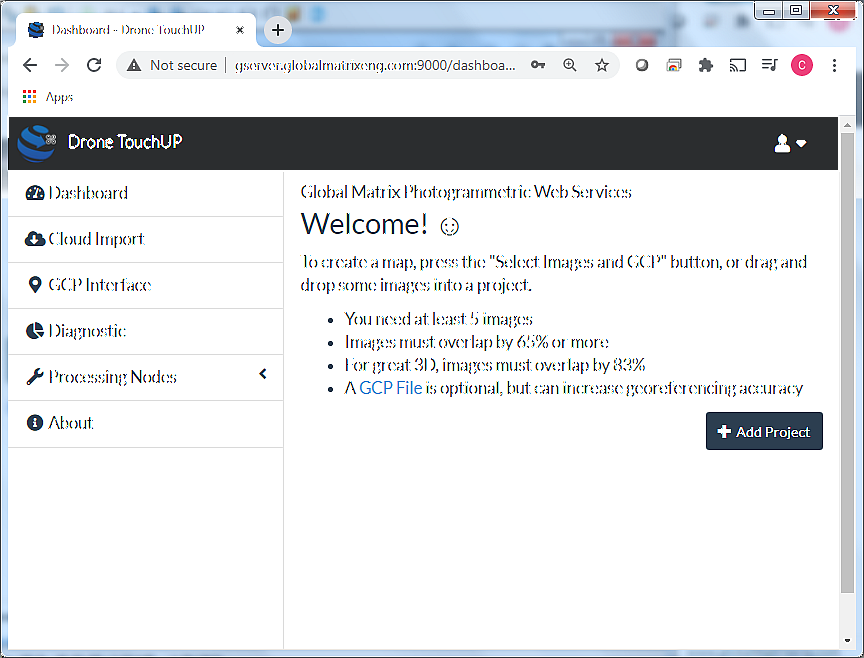Click the address bar URL field
This screenshot has width=864, height=658.
[375, 65]
